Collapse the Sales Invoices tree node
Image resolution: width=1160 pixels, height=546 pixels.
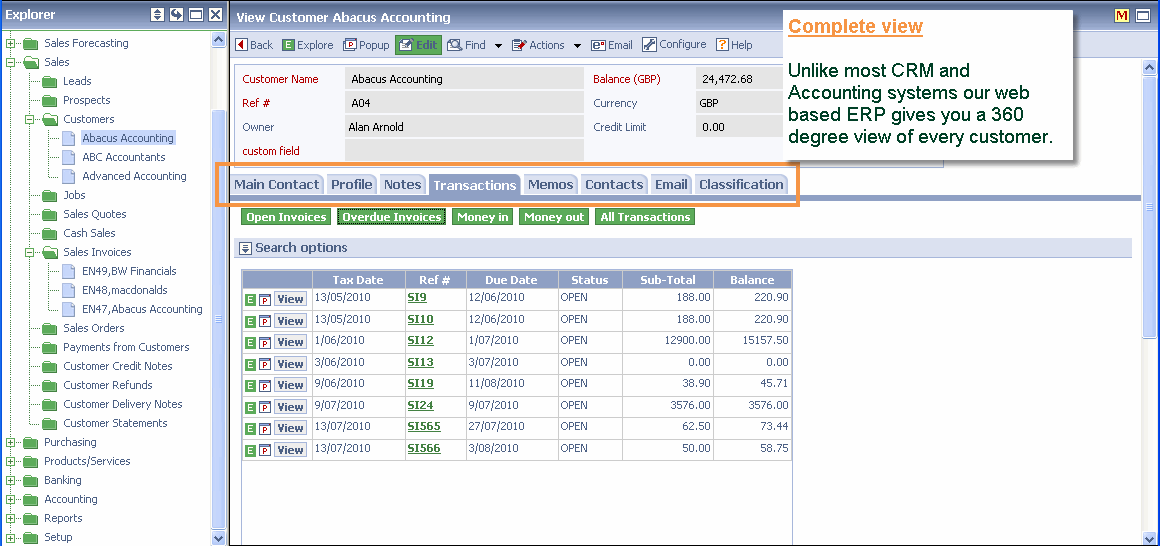click(x=31, y=252)
